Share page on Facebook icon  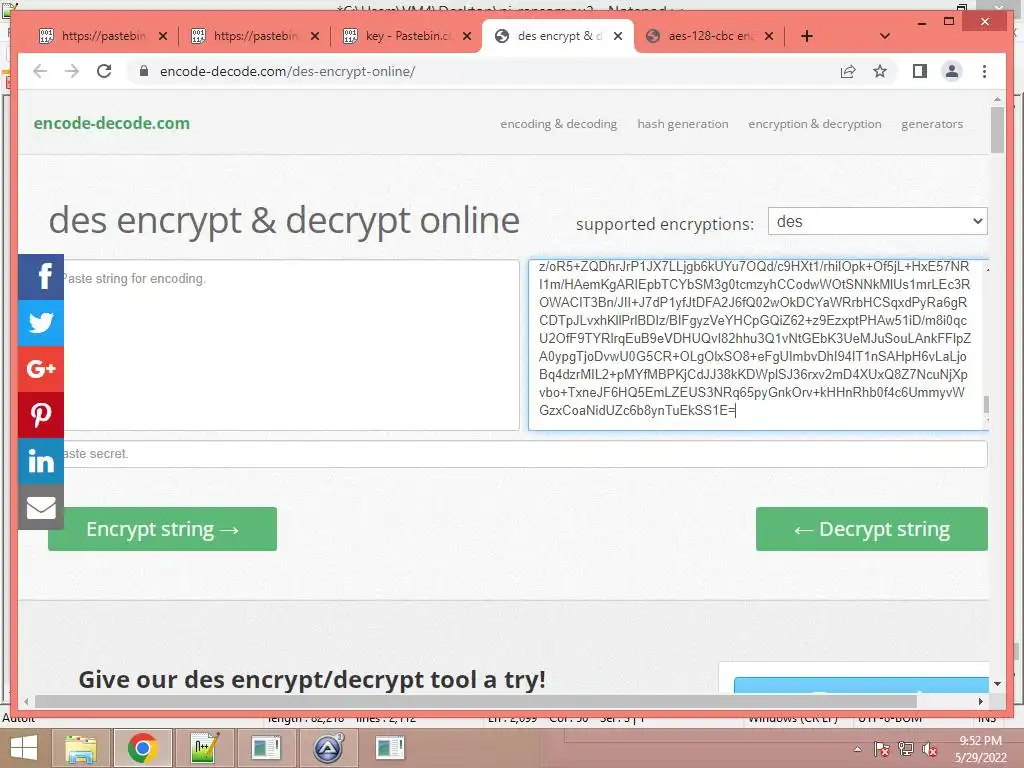41,277
